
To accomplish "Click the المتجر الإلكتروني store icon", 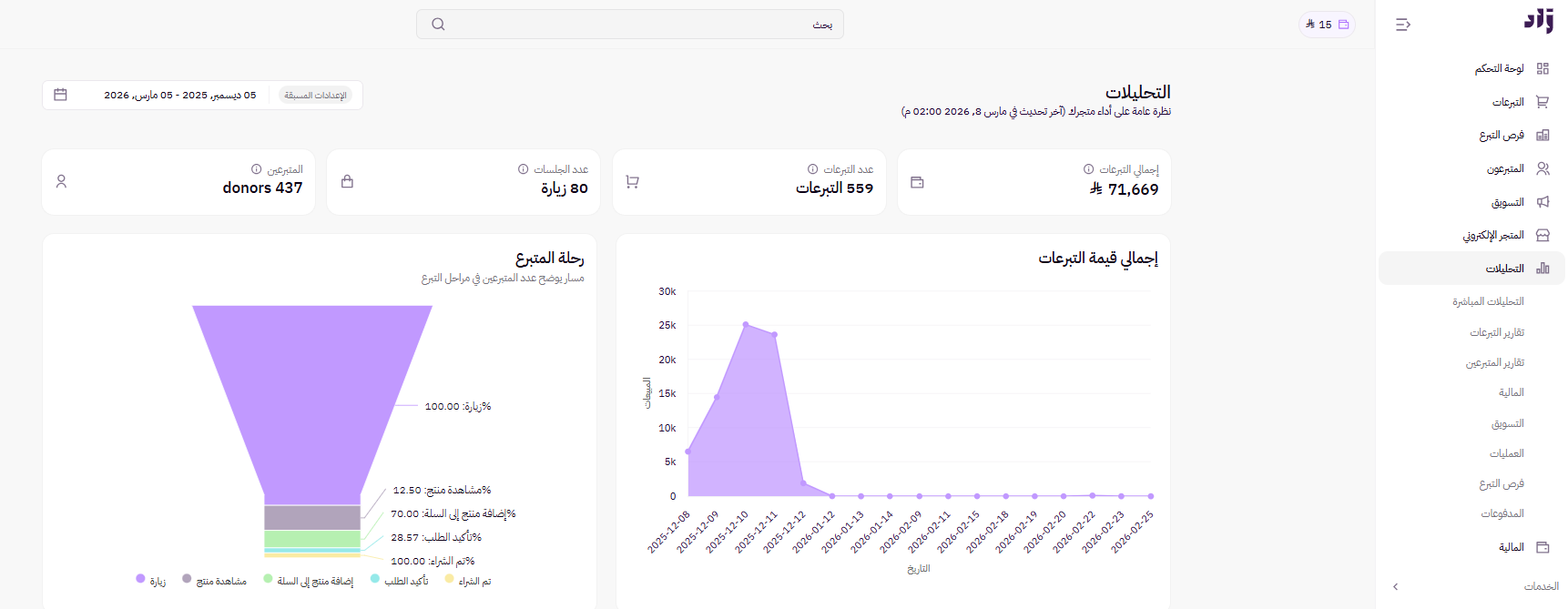I will [x=1543, y=235].
